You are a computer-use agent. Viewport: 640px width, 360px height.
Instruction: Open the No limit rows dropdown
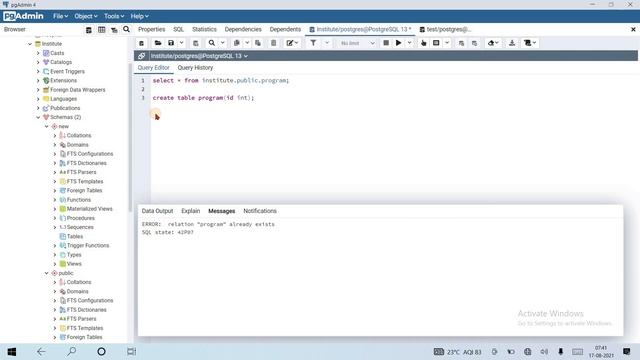click(358, 43)
